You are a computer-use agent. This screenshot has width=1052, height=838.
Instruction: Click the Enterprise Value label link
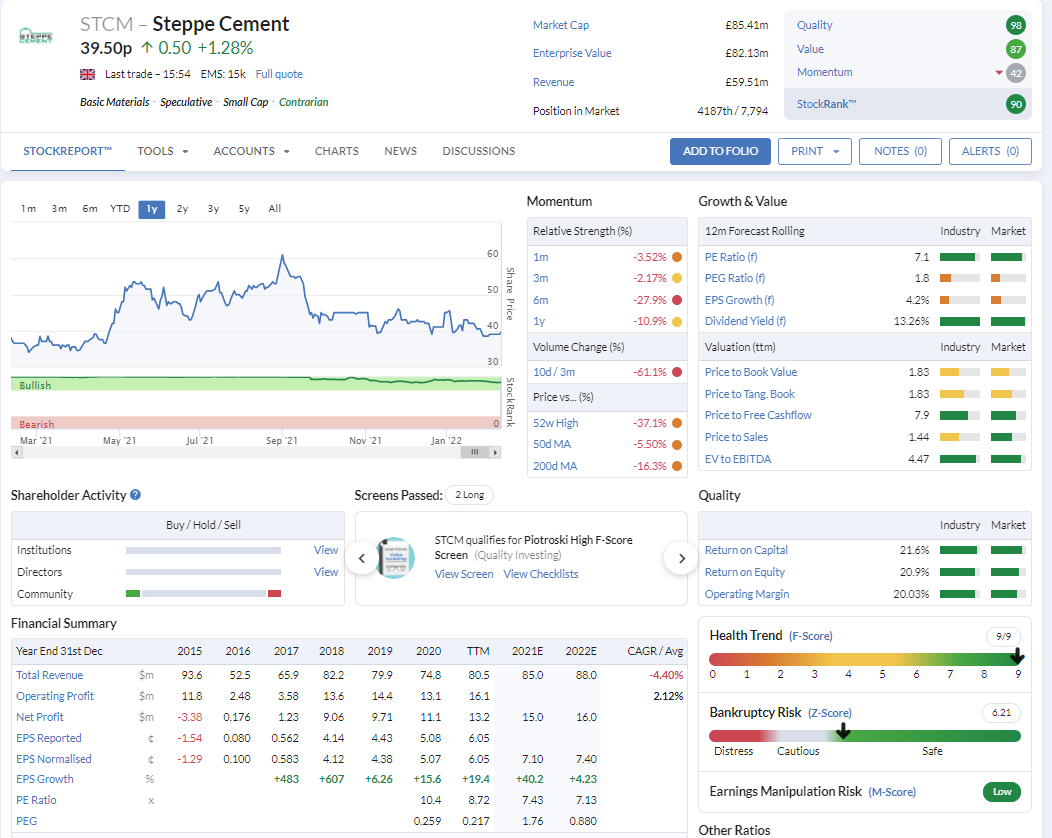click(572, 53)
